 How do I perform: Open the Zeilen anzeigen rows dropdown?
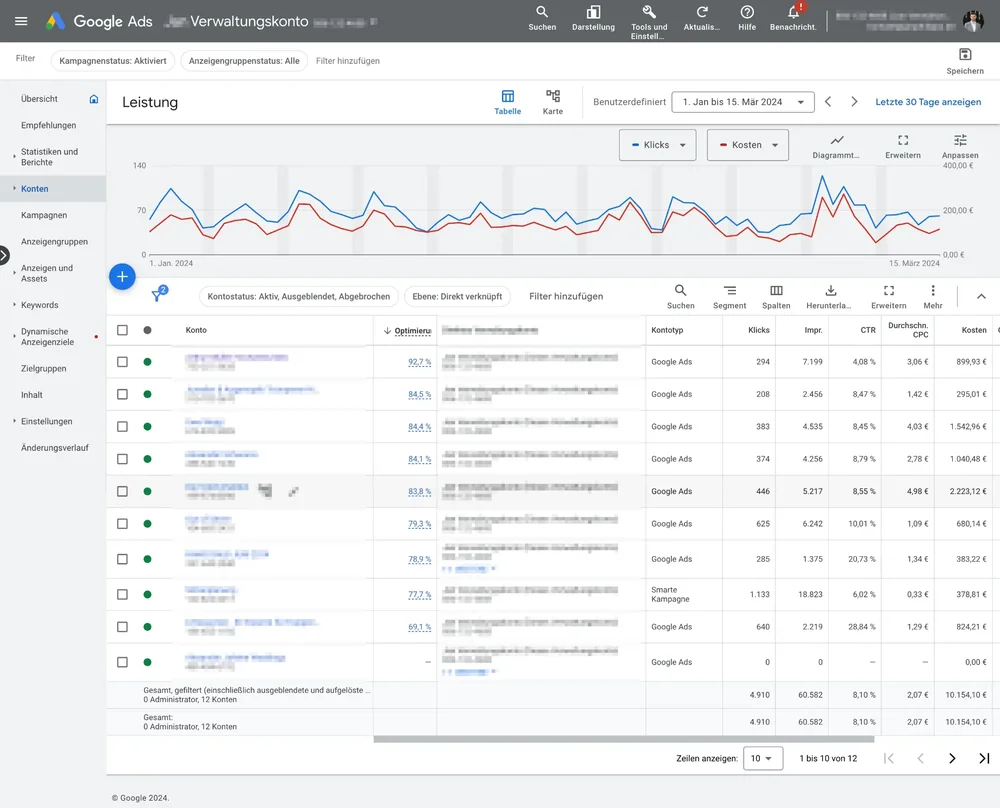(763, 758)
